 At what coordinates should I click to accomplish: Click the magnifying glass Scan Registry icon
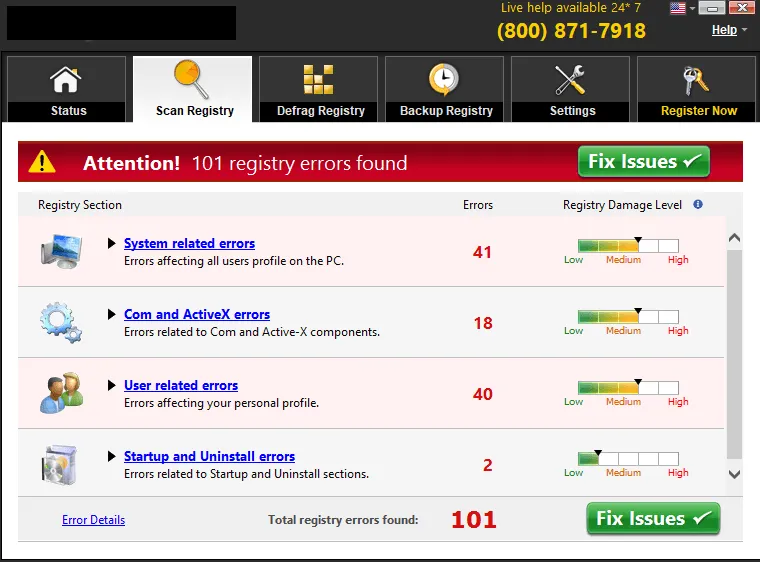coord(191,79)
